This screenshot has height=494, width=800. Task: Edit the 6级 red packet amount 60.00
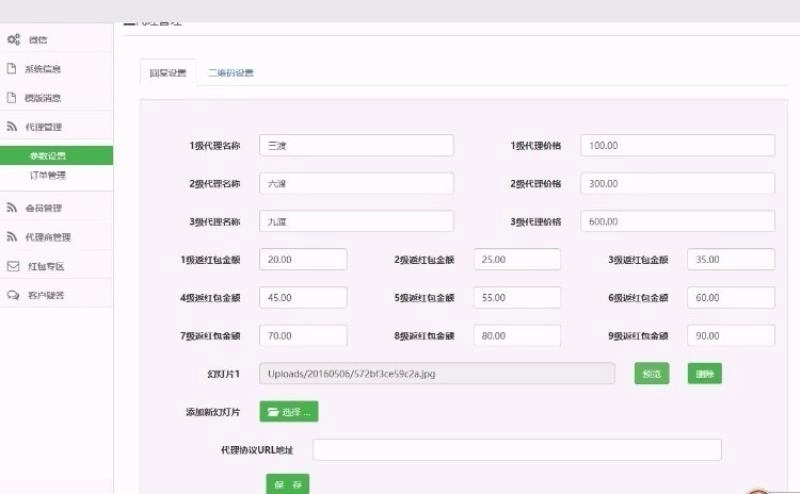click(731, 298)
